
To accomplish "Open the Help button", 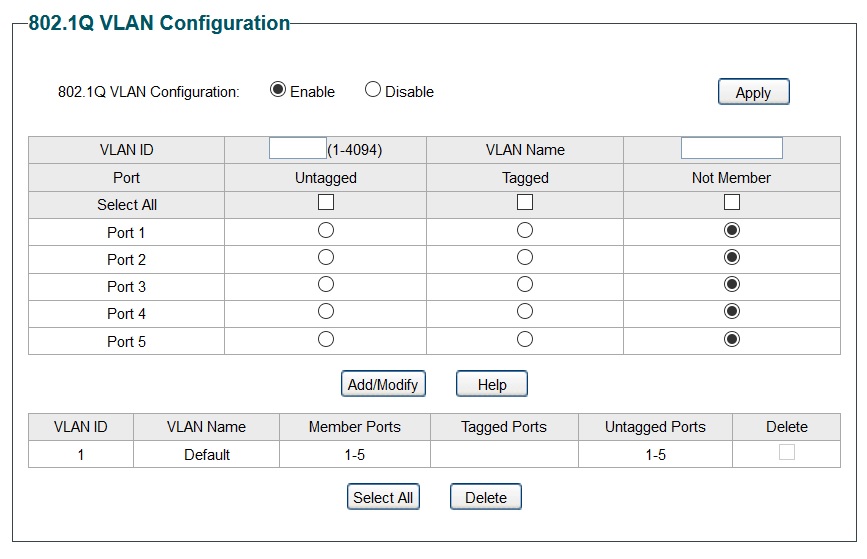I will [x=491, y=384].
